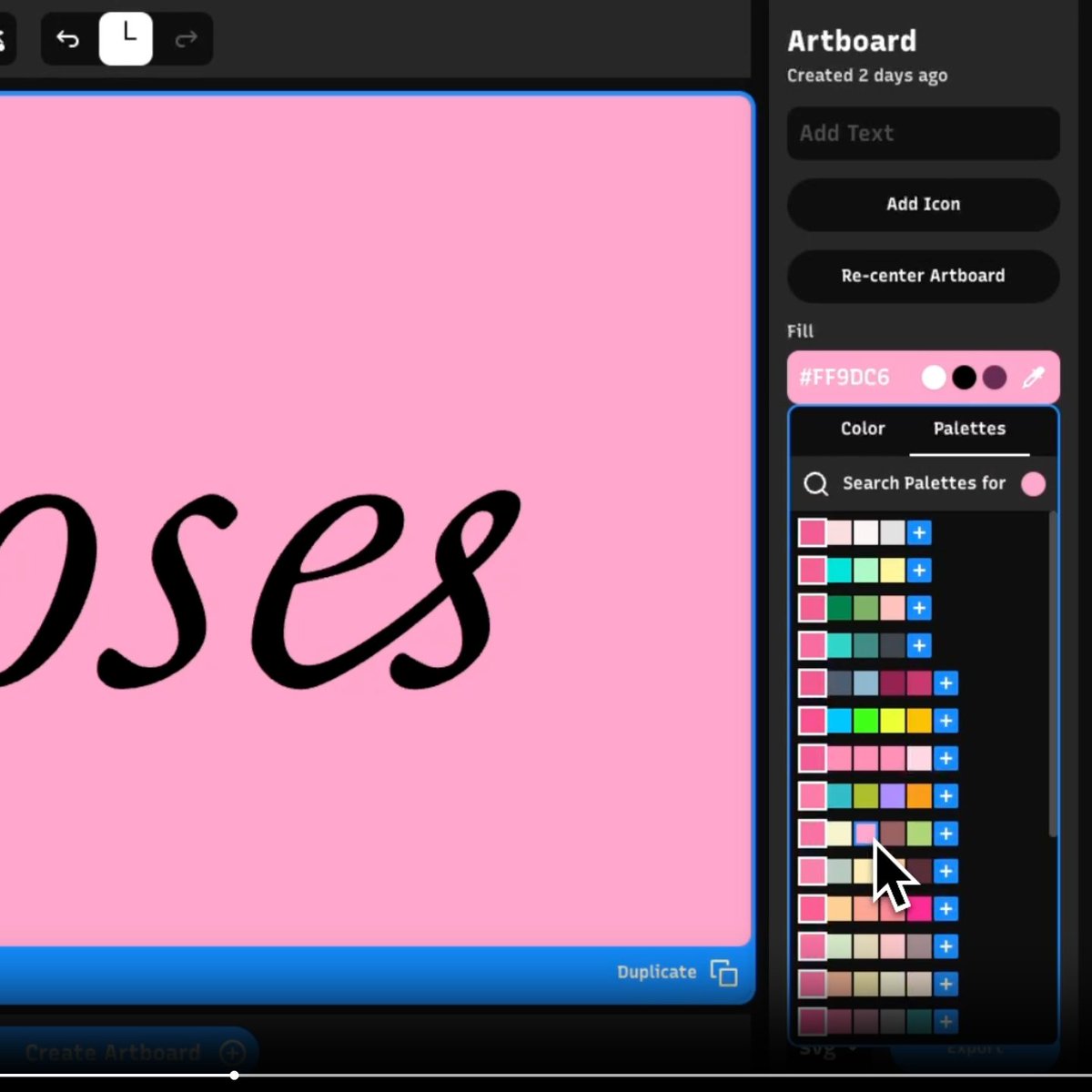Add the pale green, beige, mauve palette with plus
The image size is (1092, 1092).
pyautogui.click(x=946, y=946)
